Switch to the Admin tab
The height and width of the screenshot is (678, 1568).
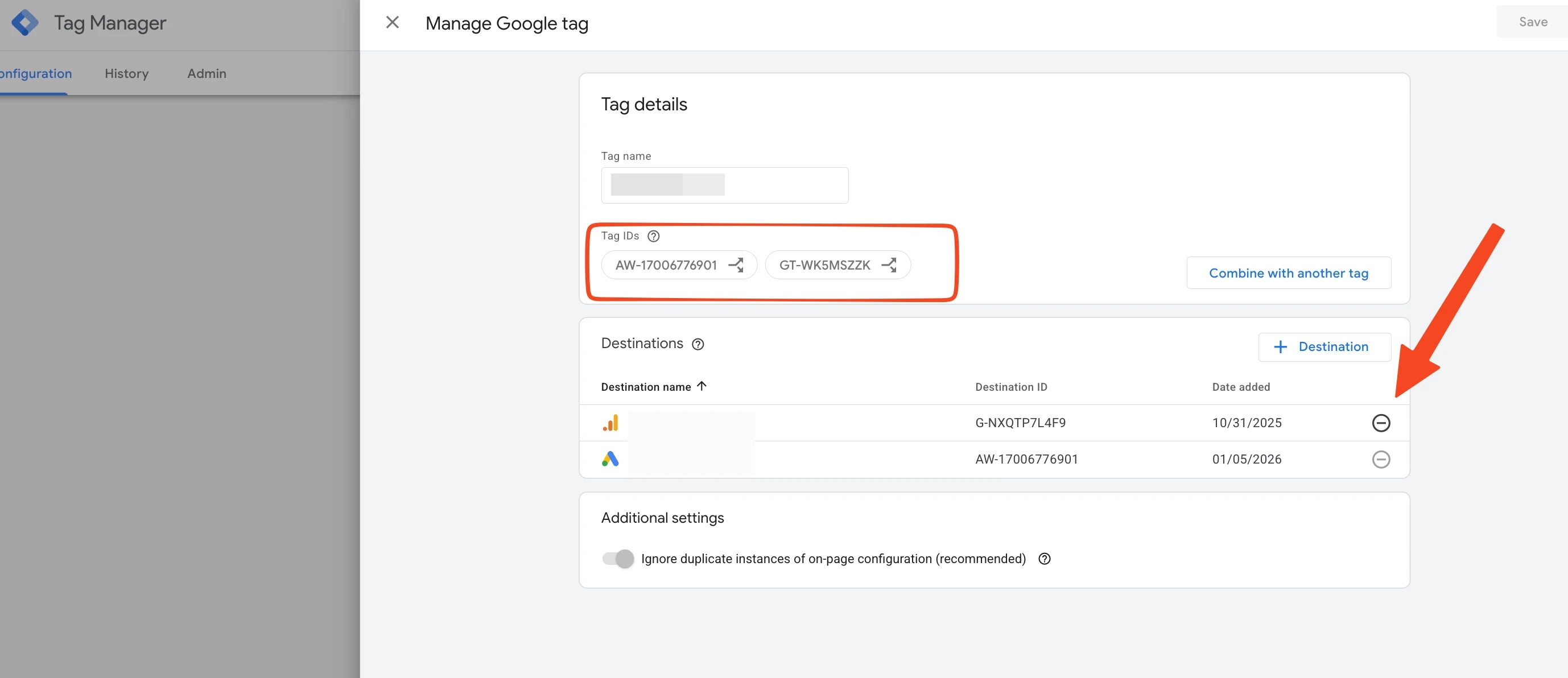click(207, 73)
